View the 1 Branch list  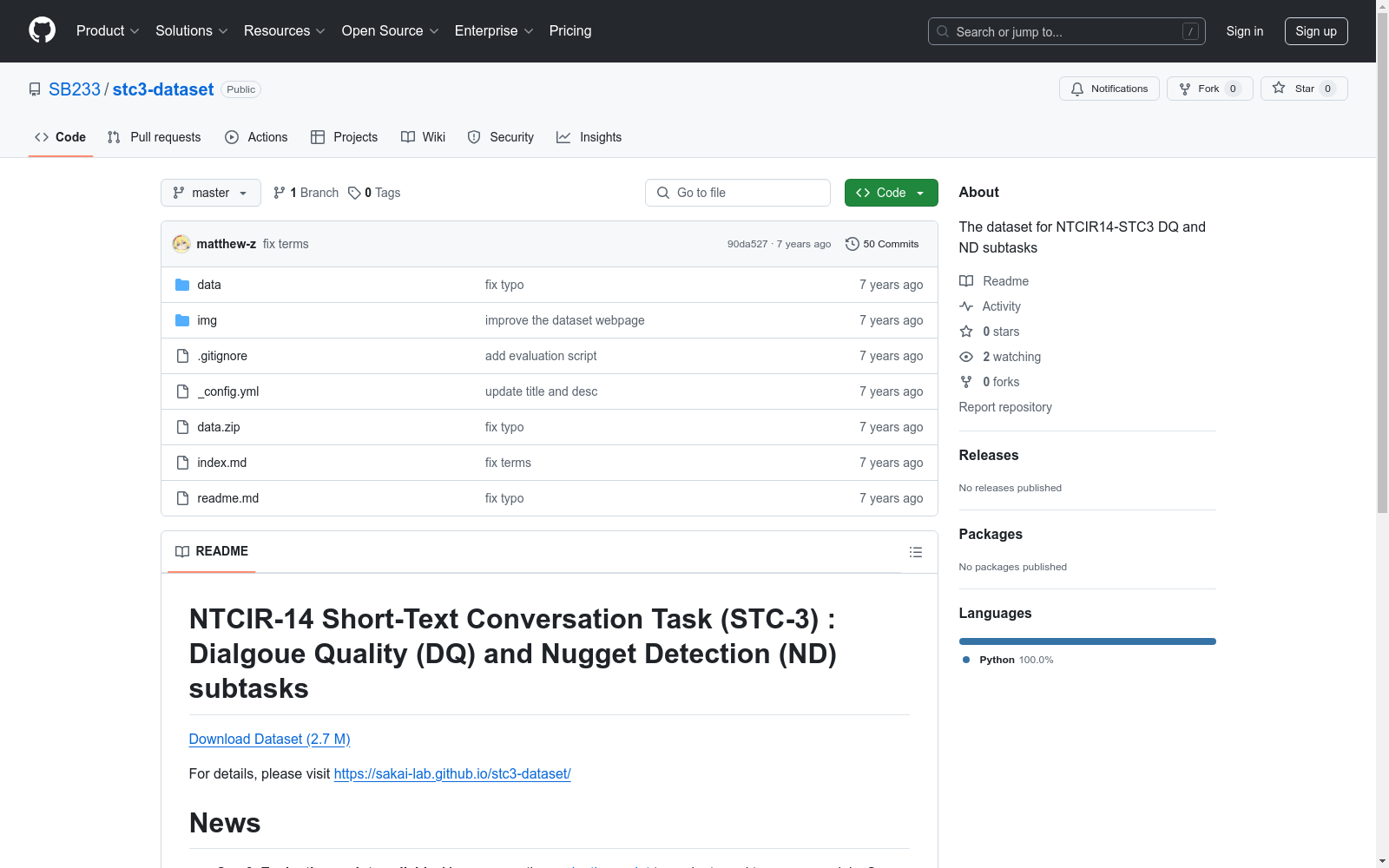(306, 193)
